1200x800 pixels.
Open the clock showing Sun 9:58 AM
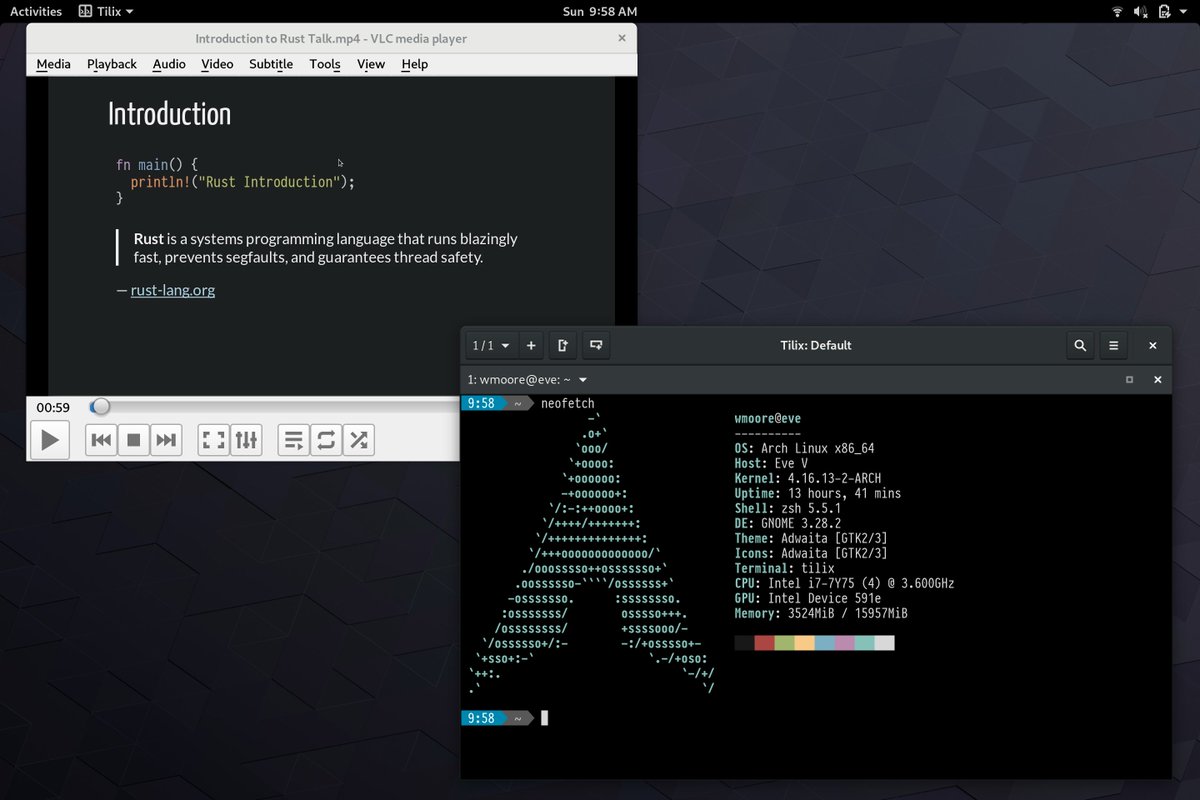coord(600,12)
